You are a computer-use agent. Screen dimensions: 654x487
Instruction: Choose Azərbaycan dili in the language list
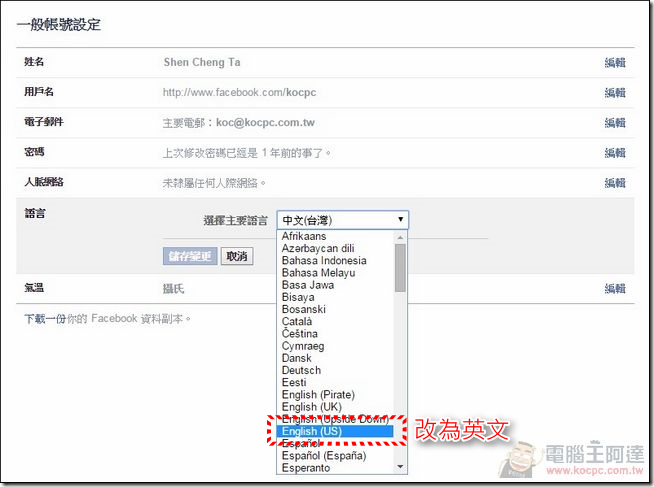(318, 248)
